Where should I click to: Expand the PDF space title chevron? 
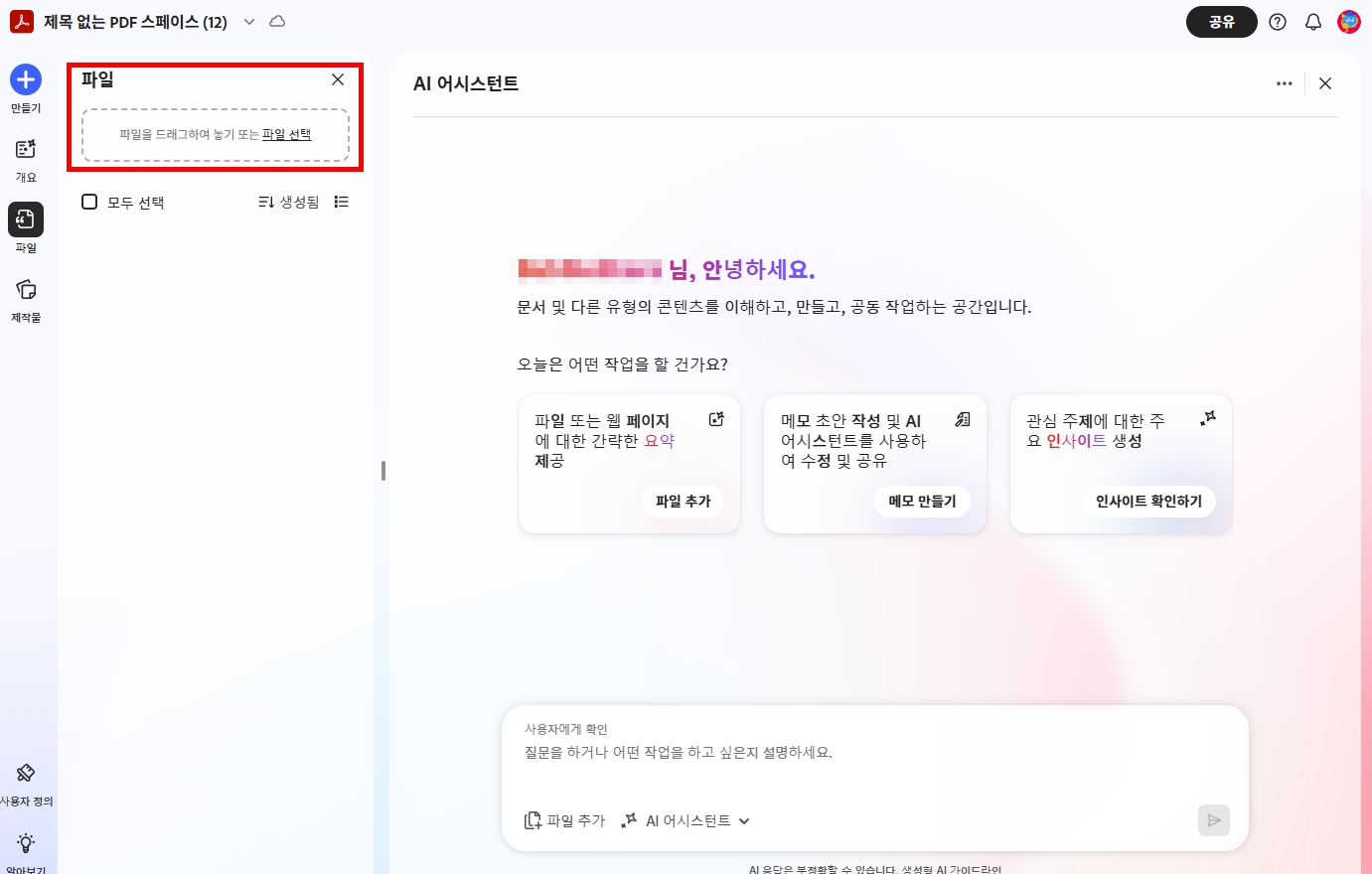(249, 22)
